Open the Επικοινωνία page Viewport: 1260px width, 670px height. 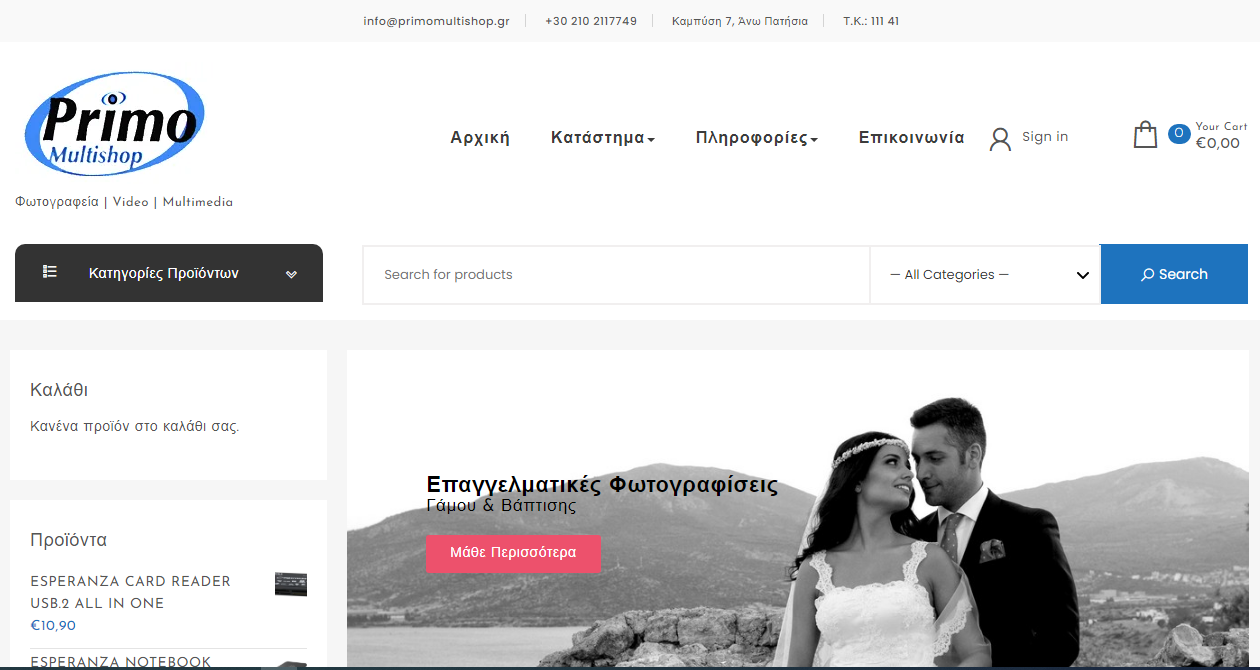click(911, 138)
